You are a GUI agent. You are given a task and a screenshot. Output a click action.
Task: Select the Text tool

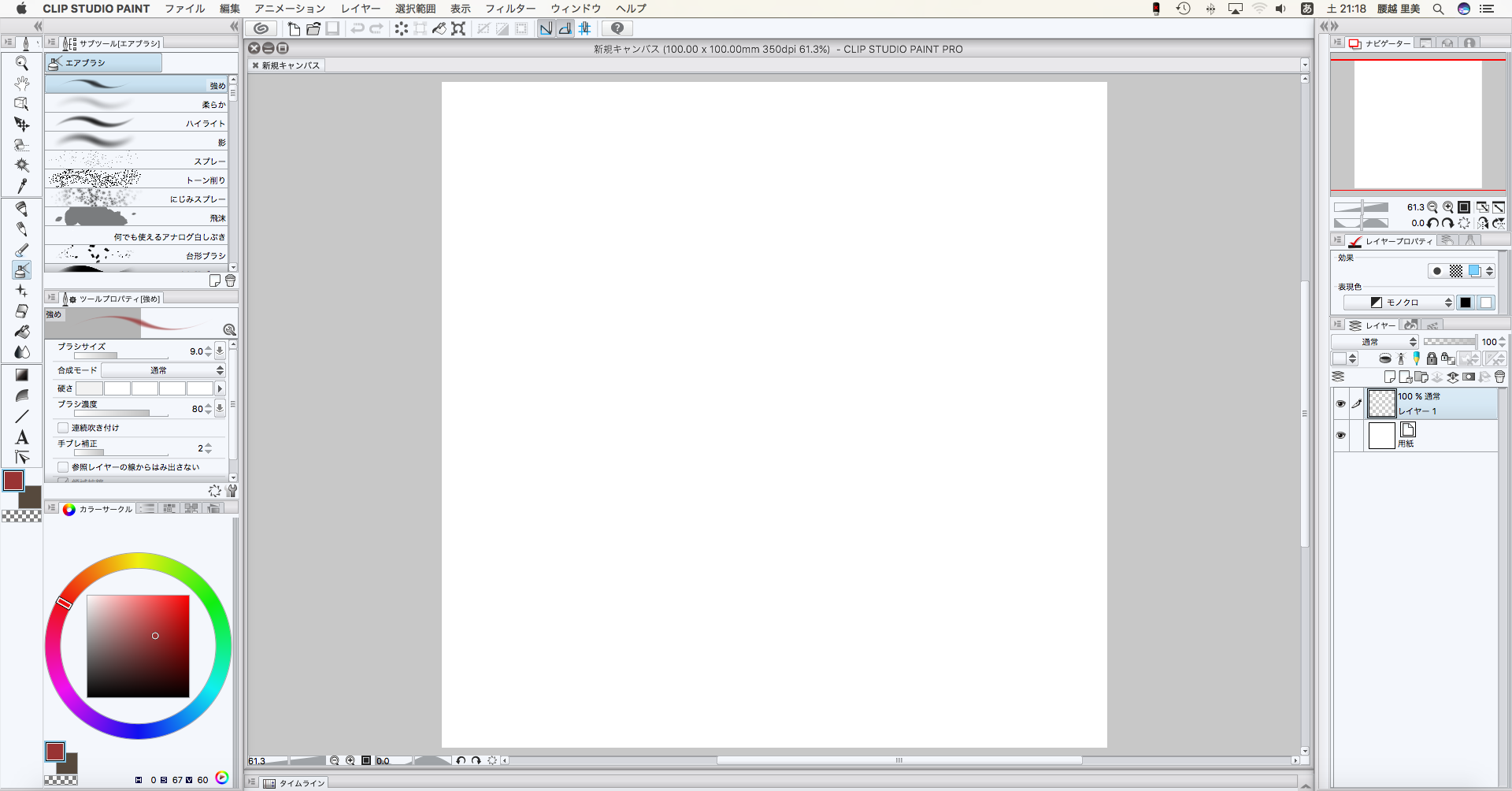pyautogui.click(x=22, y=437)
